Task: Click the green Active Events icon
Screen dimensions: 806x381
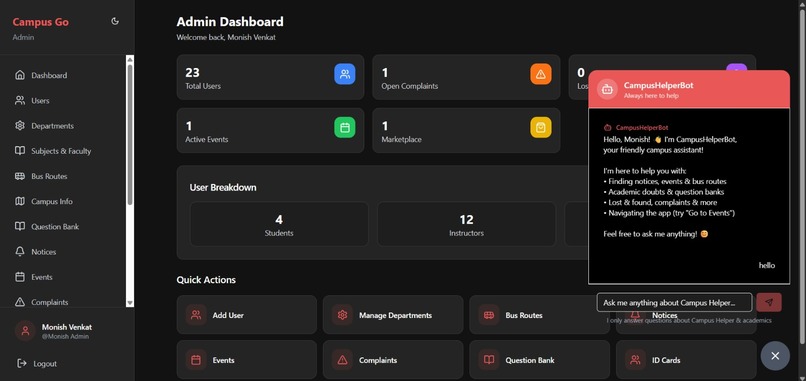Action: point(344,128)
